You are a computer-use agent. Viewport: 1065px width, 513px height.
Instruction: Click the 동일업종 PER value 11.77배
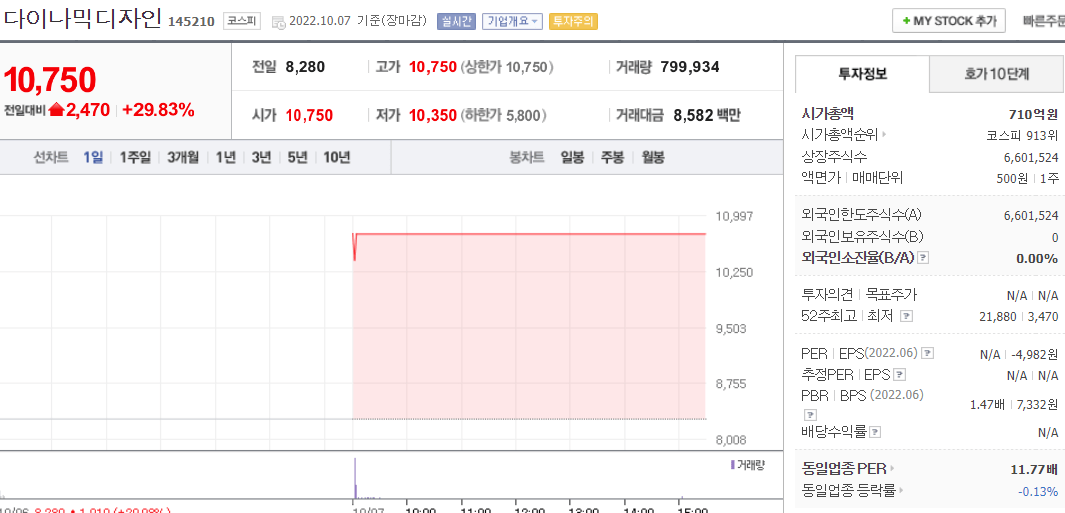pos(1034,469)
